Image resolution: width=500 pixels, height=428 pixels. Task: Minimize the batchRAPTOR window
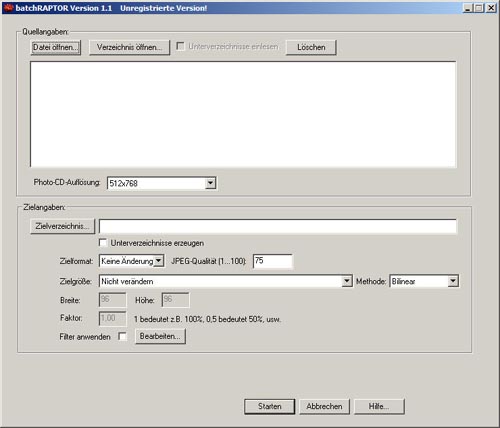[x=468, y=8]
